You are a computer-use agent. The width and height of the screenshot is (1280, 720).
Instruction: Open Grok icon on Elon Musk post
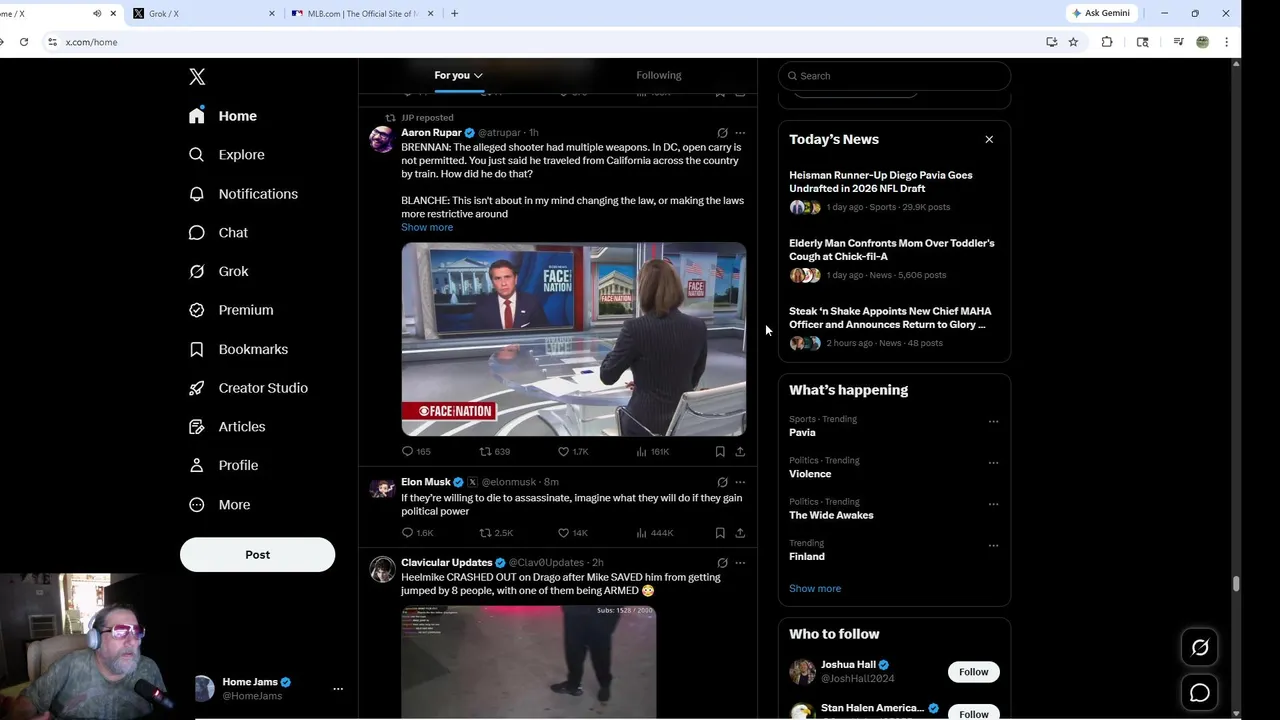[x=722, y=482]
